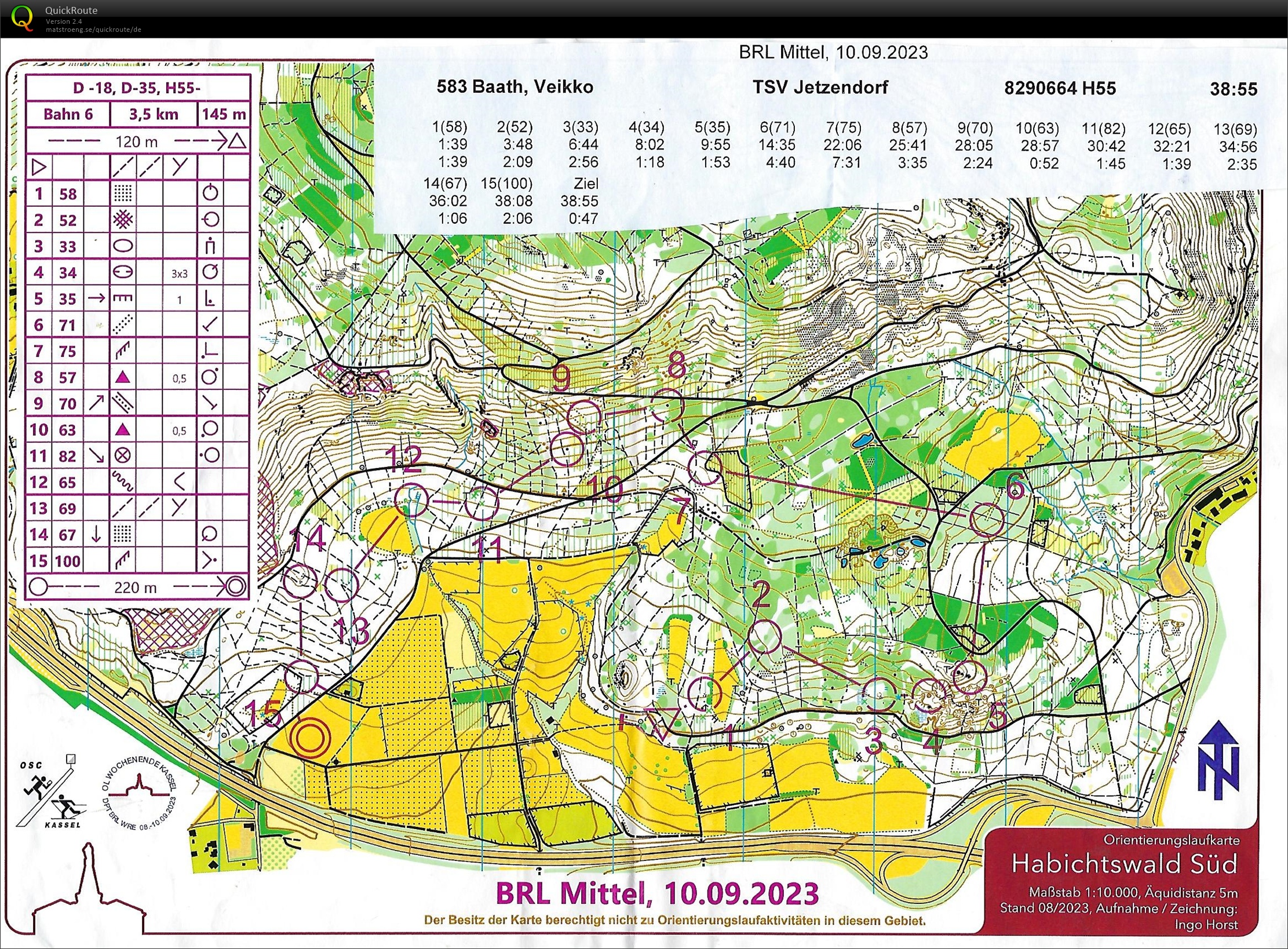Click the red finish double circle
1288x949 pixels.
tap(311, 738)
